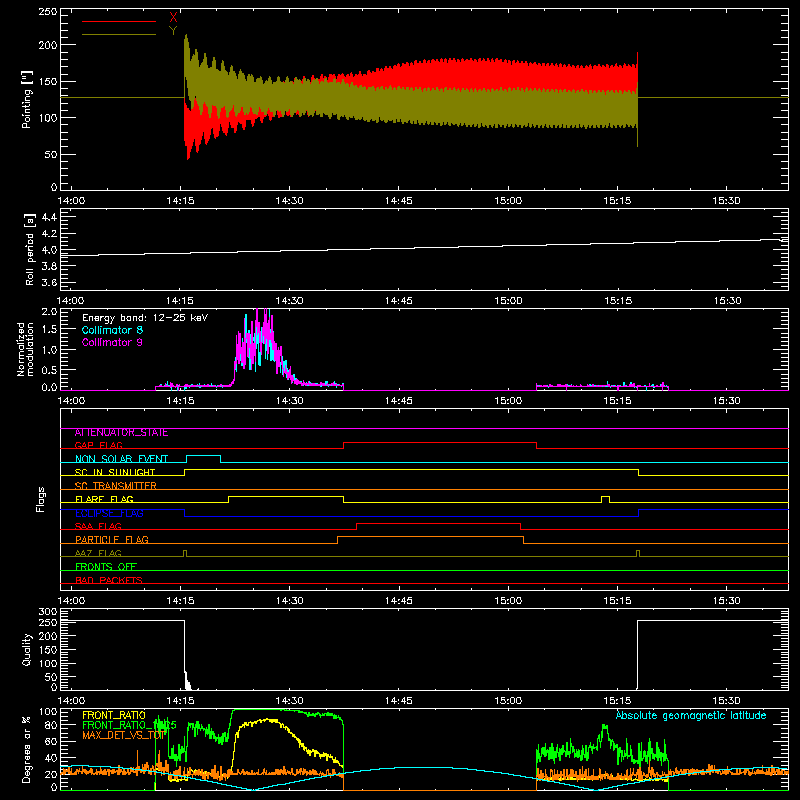The height and width of the screenshot is (800, 800).
Task: Click the yellow FRONT_RATIO legend entry
Action: tap(114, 715)
